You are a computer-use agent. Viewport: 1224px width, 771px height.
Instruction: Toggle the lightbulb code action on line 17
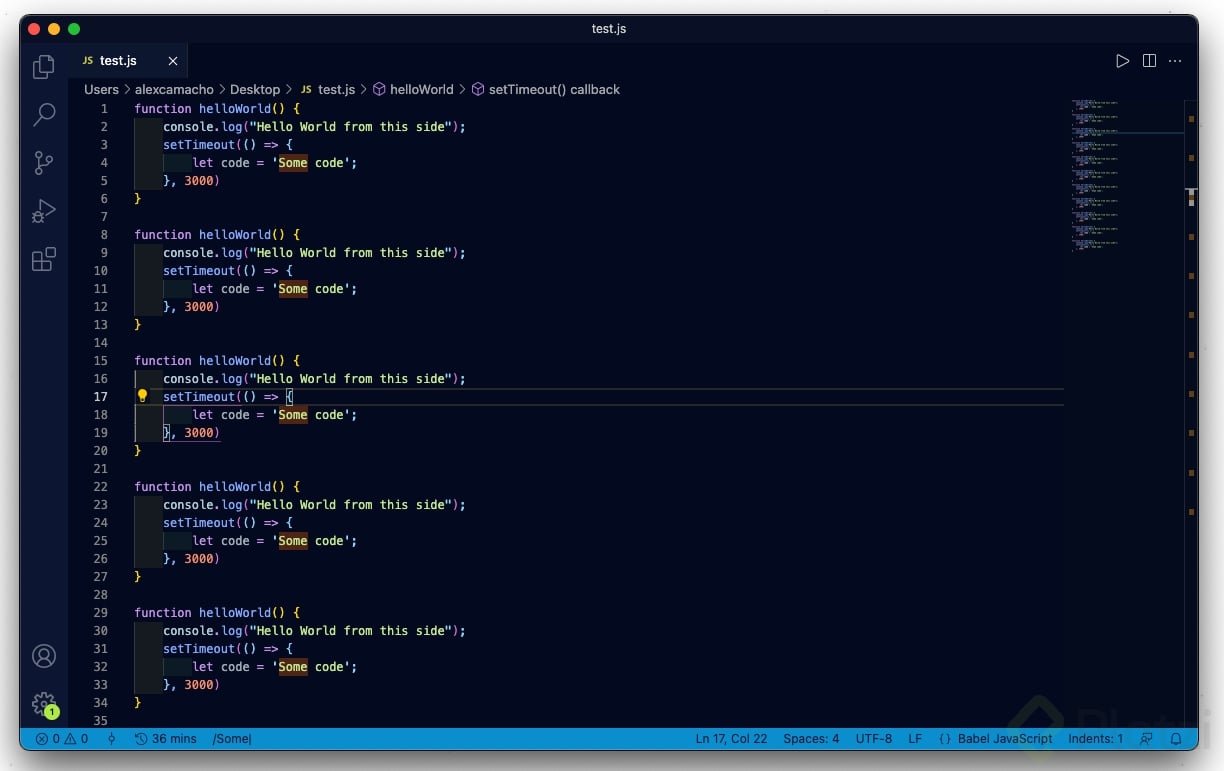pos(142,396)
